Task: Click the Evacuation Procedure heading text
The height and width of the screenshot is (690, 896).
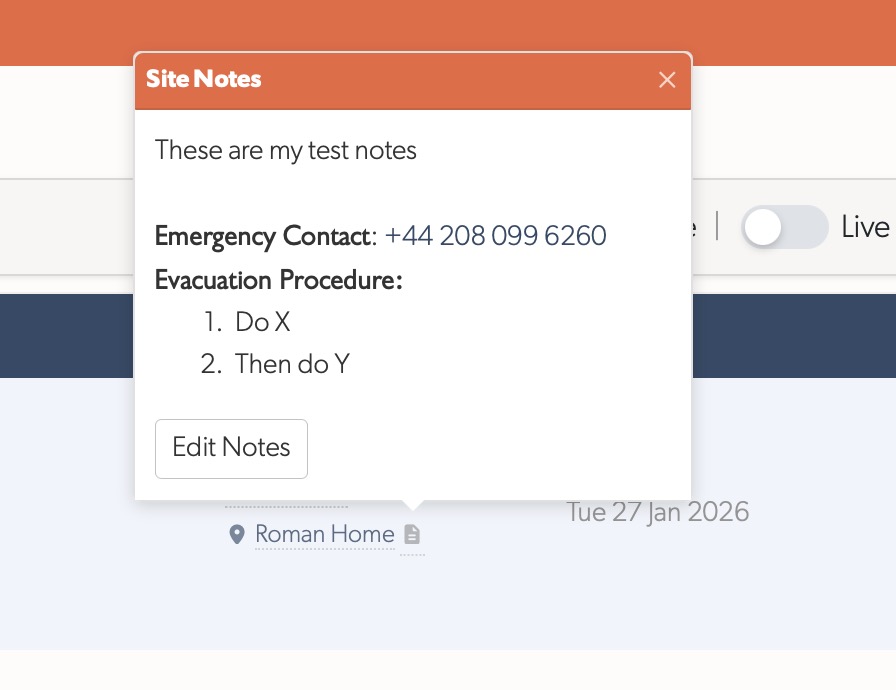Action: tap(276, 280)
